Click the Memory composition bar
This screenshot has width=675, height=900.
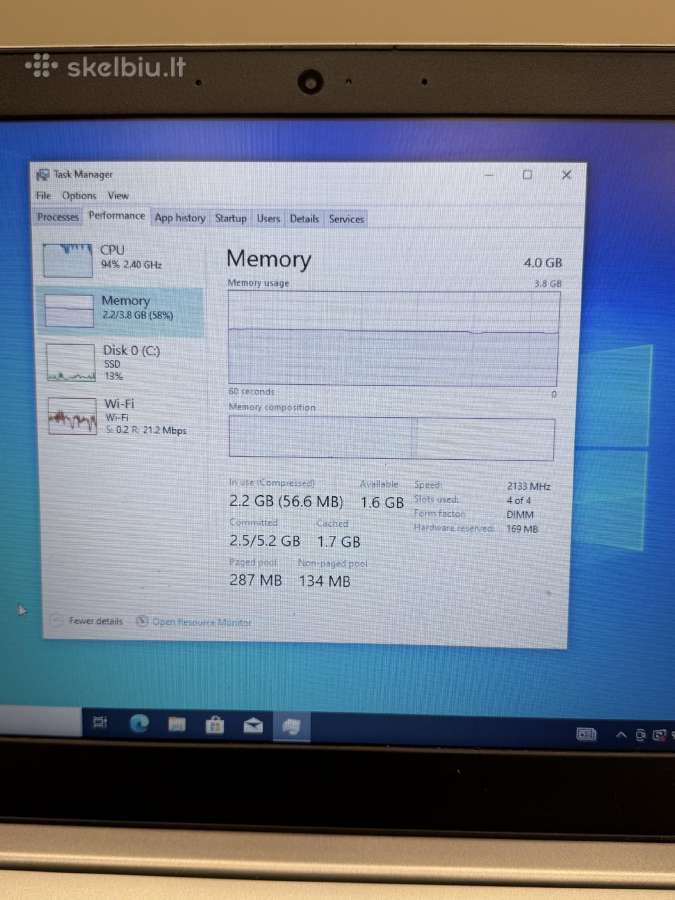tap(391, 438)
